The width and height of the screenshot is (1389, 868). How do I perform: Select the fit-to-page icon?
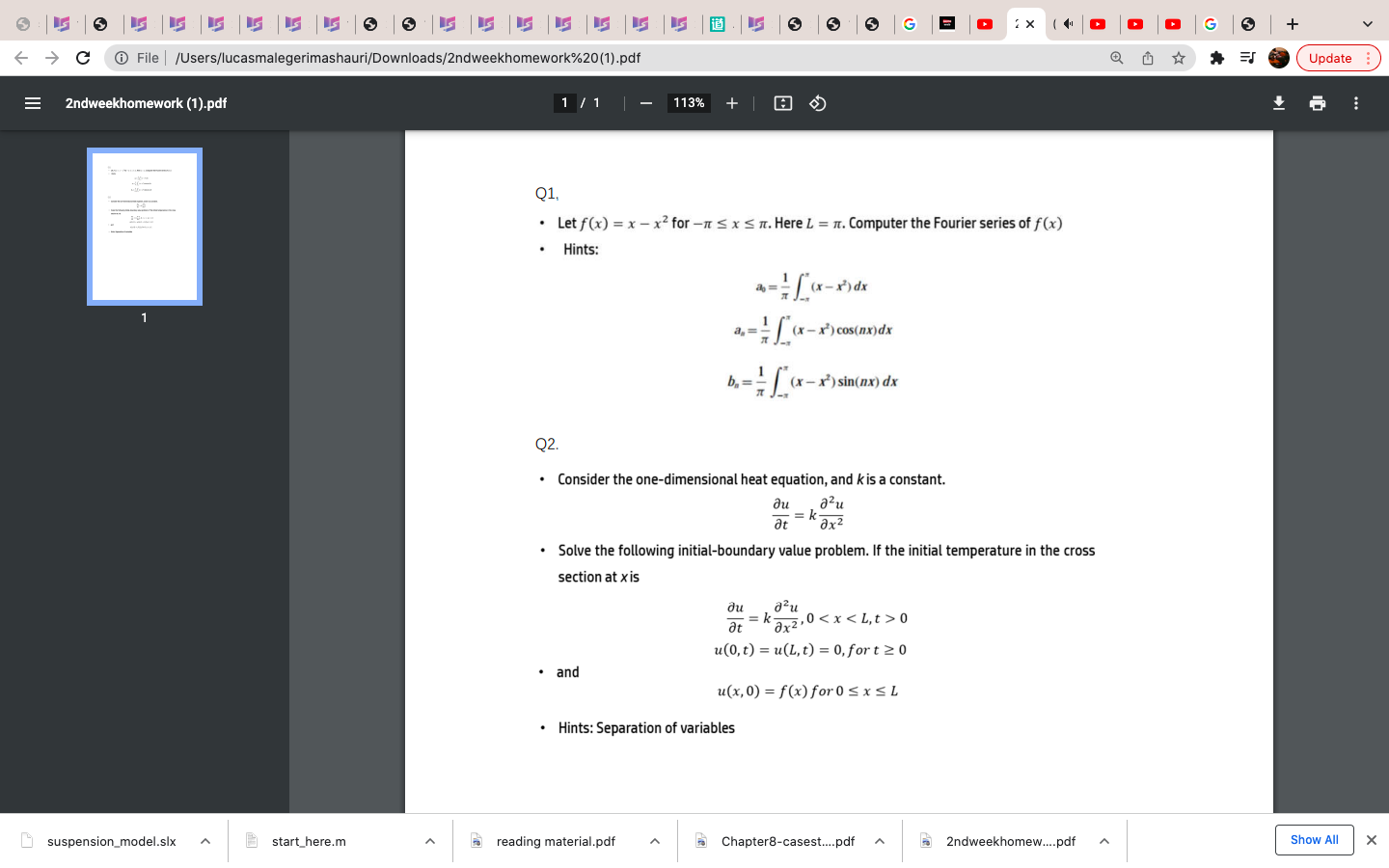point(782,103)
